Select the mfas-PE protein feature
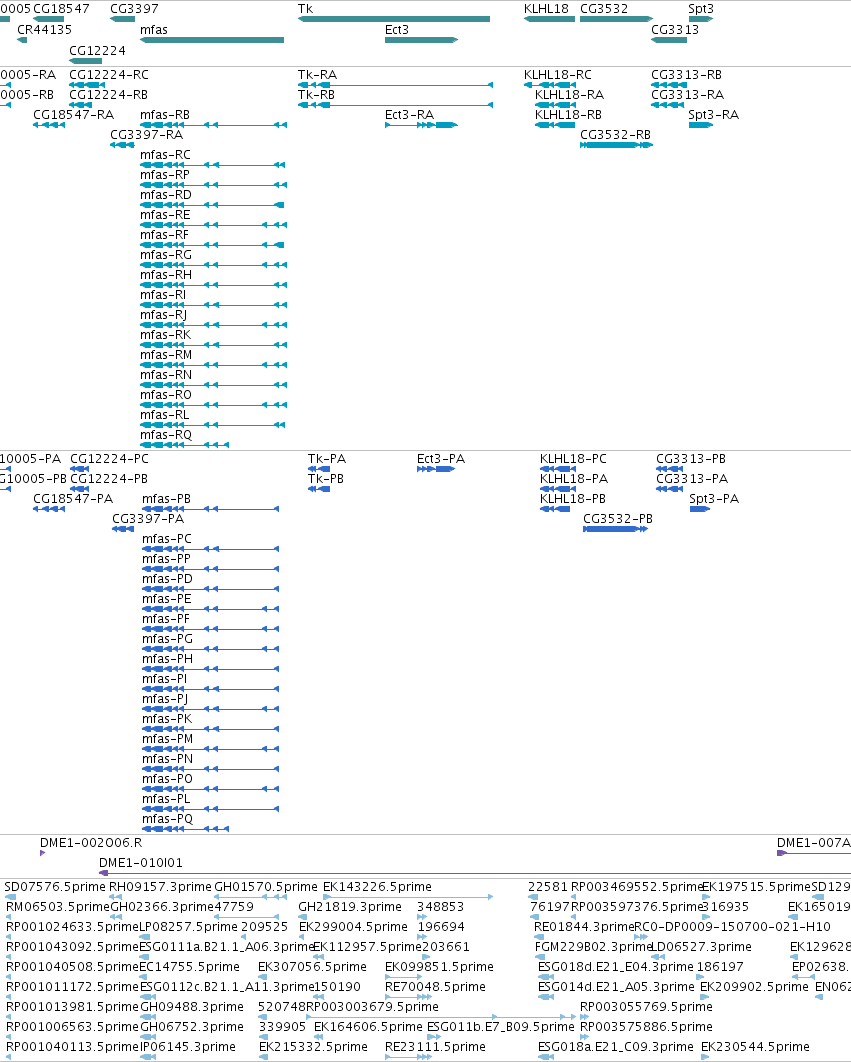Image resolution: width=851 pixels, height=1062 pixels. (x=211, y=609)
